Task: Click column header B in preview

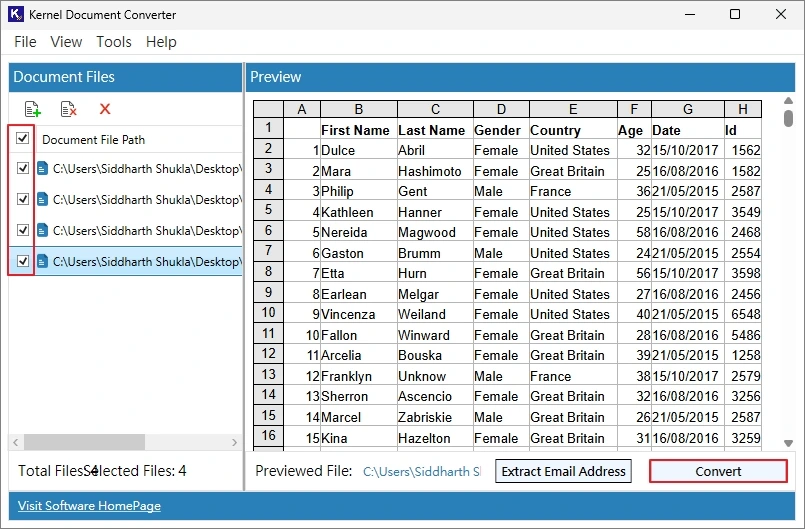Action: (358, 109)
